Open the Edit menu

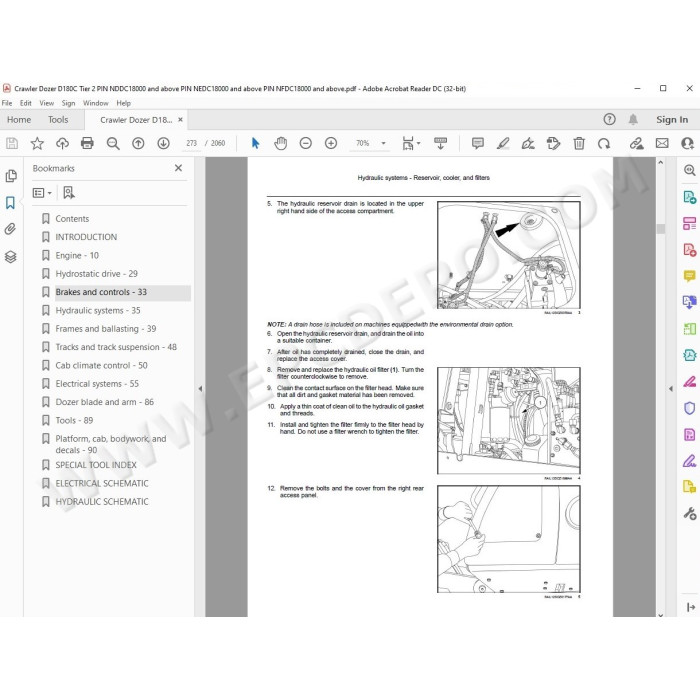[25, 103]
